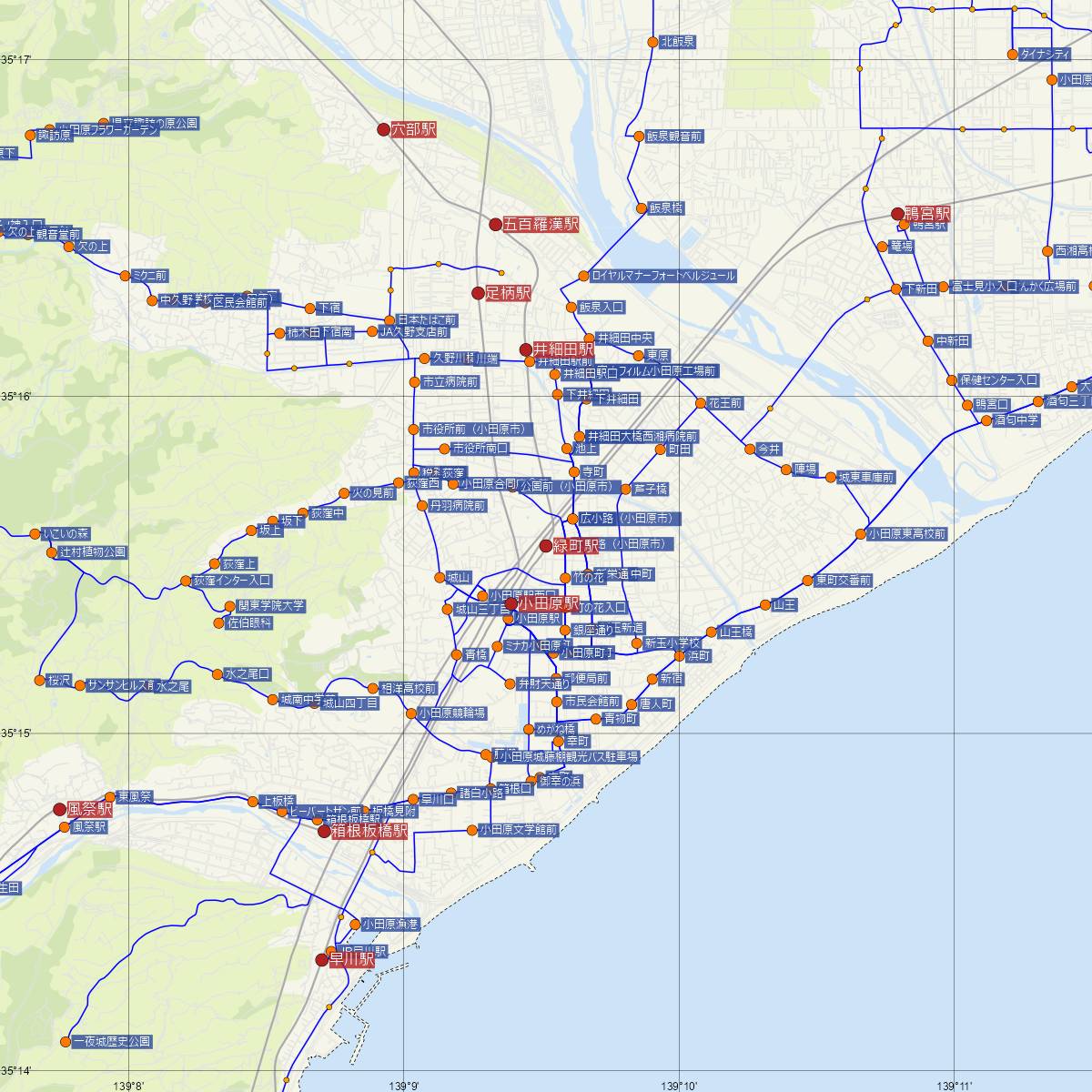Open the 小田原駅 station label
The height and width of the screenshot is (1092, 1092).
(549, 603)
